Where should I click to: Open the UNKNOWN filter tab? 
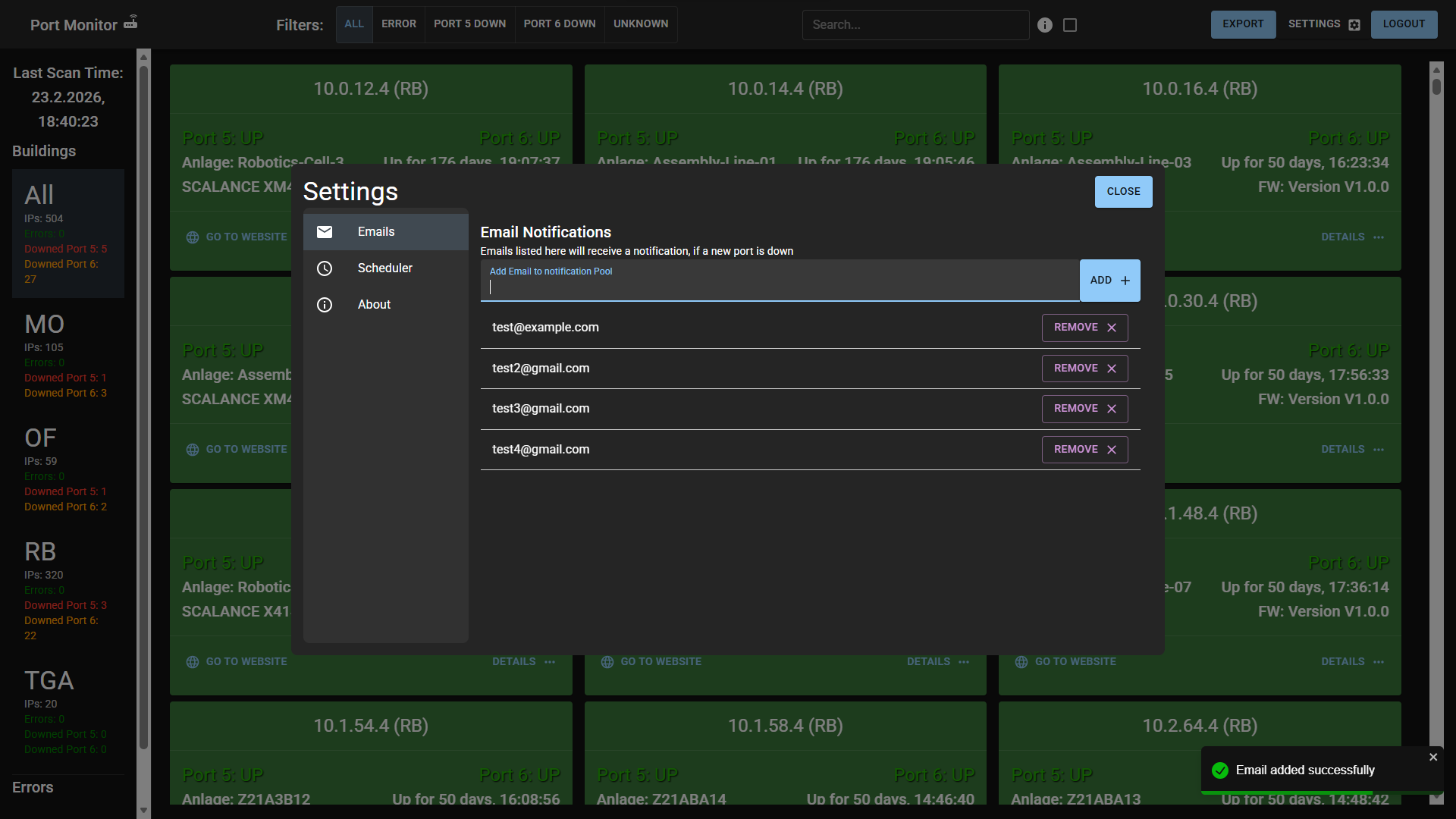pyautogui.click(x=640, y=24)
